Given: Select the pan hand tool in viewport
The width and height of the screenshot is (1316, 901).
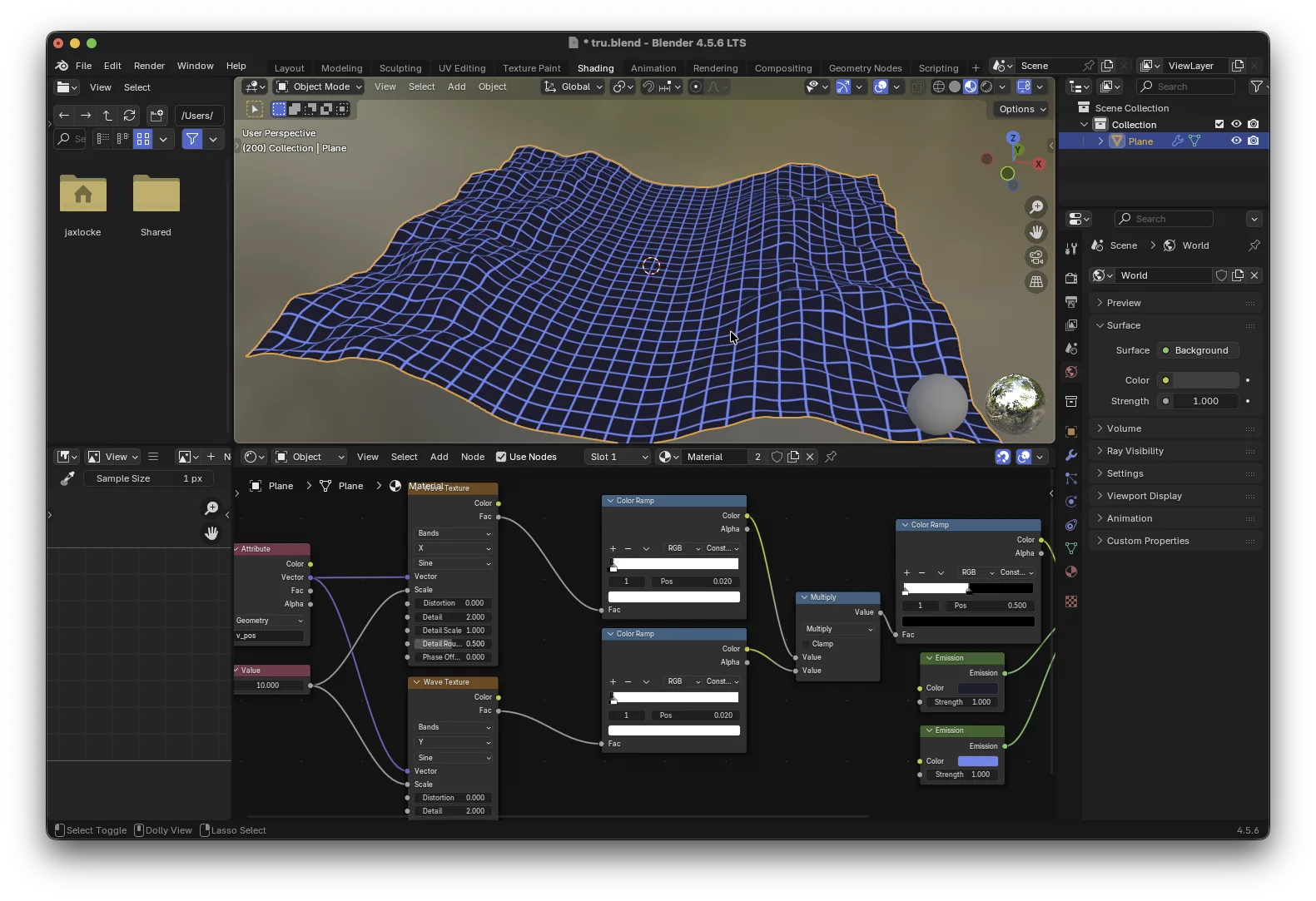Looking at the screenshot, I should 1036,232.
